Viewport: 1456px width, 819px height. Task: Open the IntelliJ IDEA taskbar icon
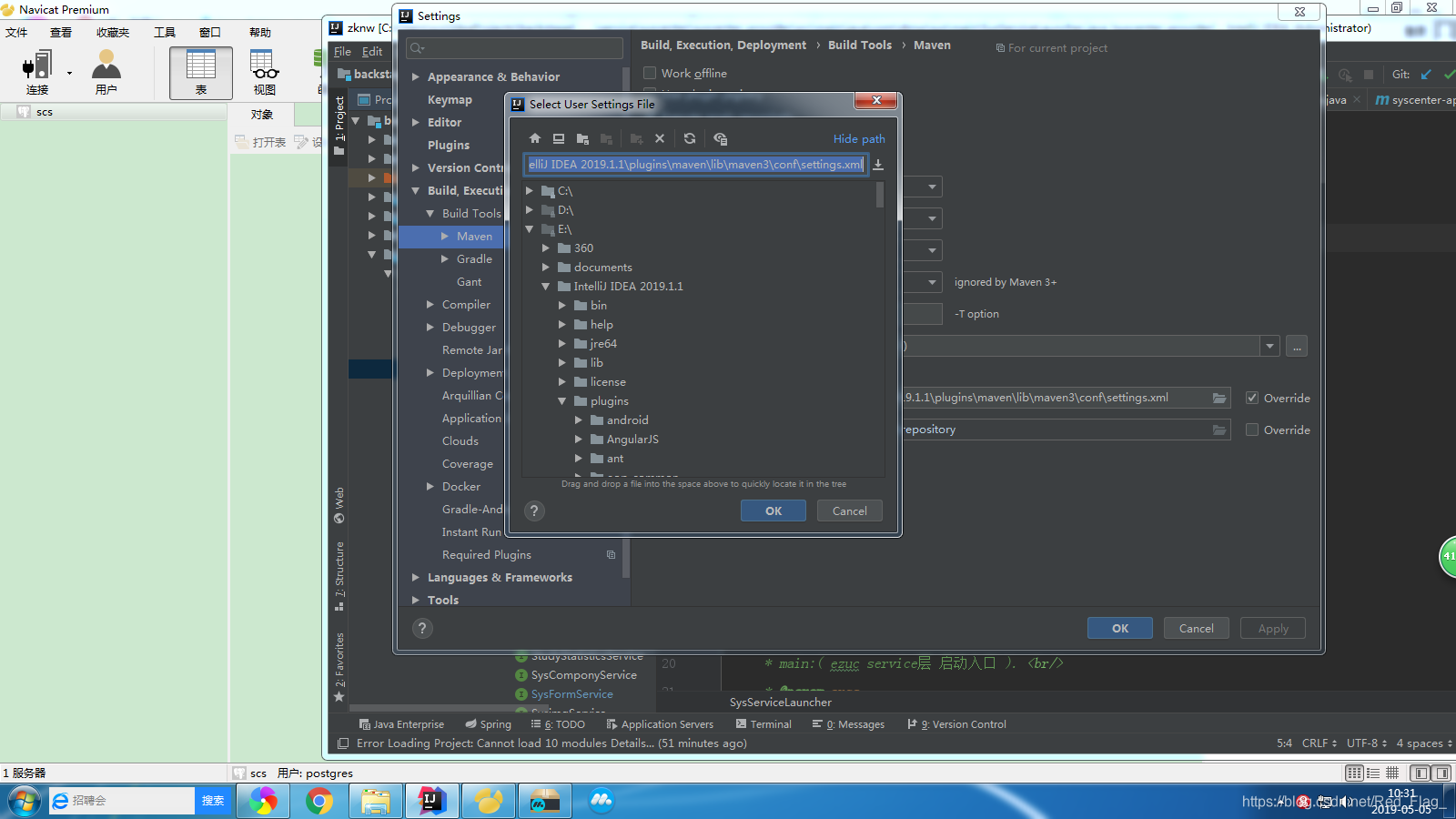coord(432,801)
